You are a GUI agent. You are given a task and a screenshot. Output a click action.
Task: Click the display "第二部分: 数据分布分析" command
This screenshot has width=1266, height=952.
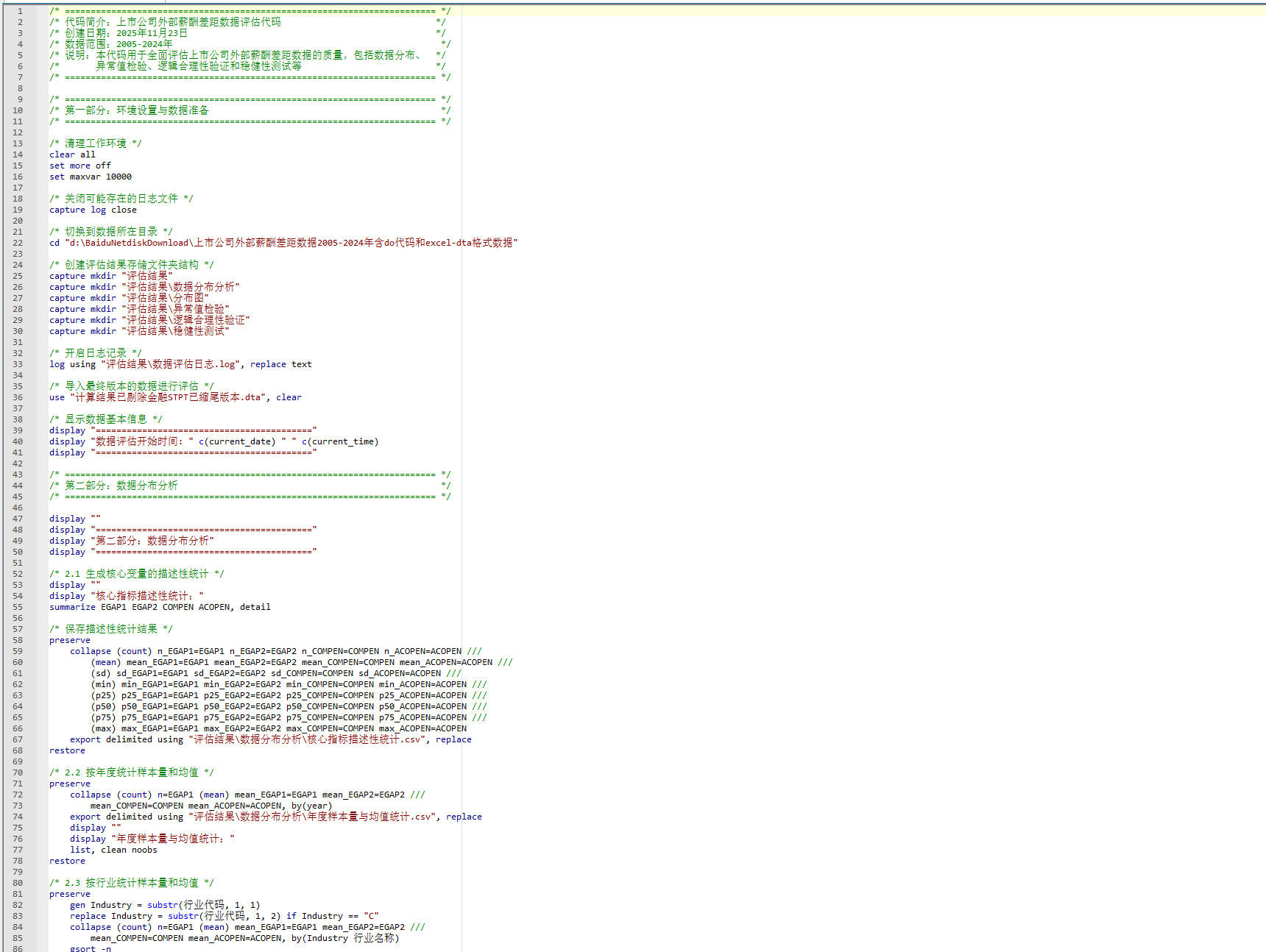pos(132,541)
